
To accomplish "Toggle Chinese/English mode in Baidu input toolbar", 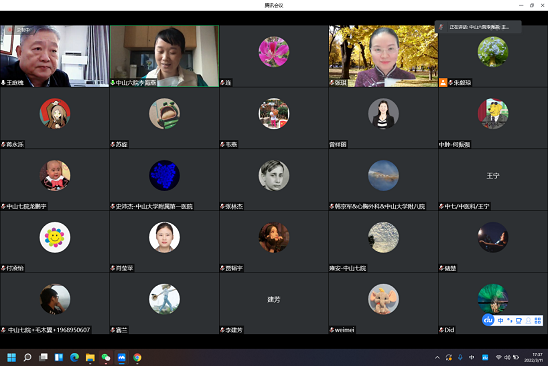I will click(500, 320).
